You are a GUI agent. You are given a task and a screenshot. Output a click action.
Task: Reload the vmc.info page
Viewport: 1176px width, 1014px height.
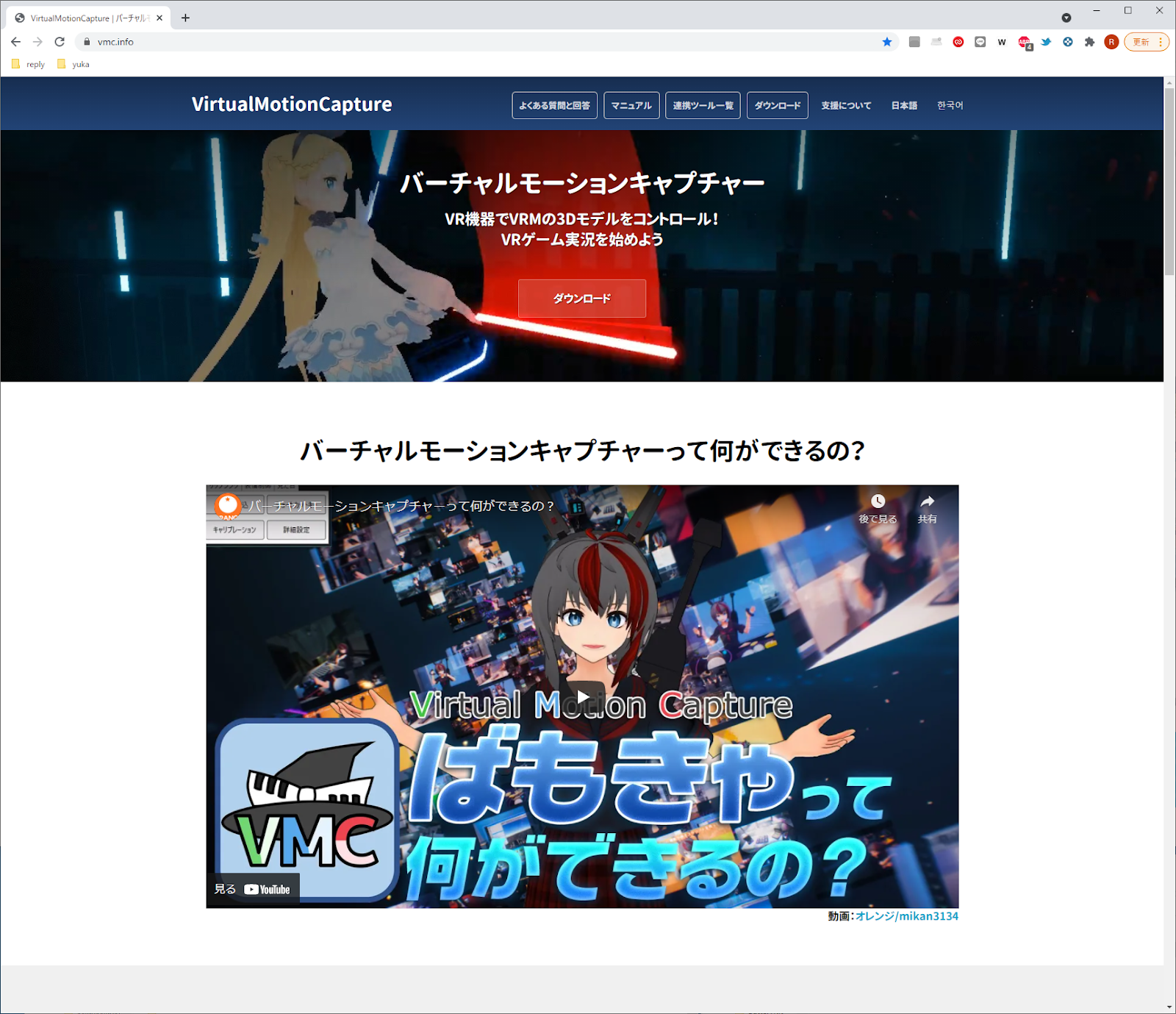click(x=60, y=42)
